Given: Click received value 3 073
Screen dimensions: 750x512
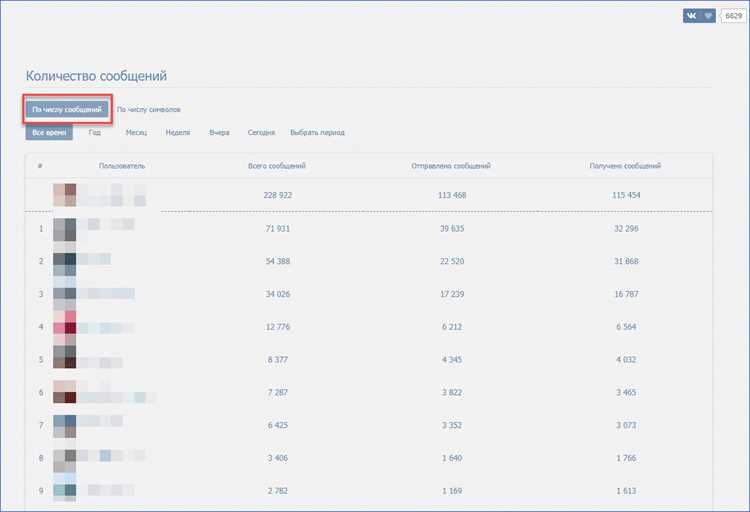Looking at the screenshot, I should click(626, 425).
